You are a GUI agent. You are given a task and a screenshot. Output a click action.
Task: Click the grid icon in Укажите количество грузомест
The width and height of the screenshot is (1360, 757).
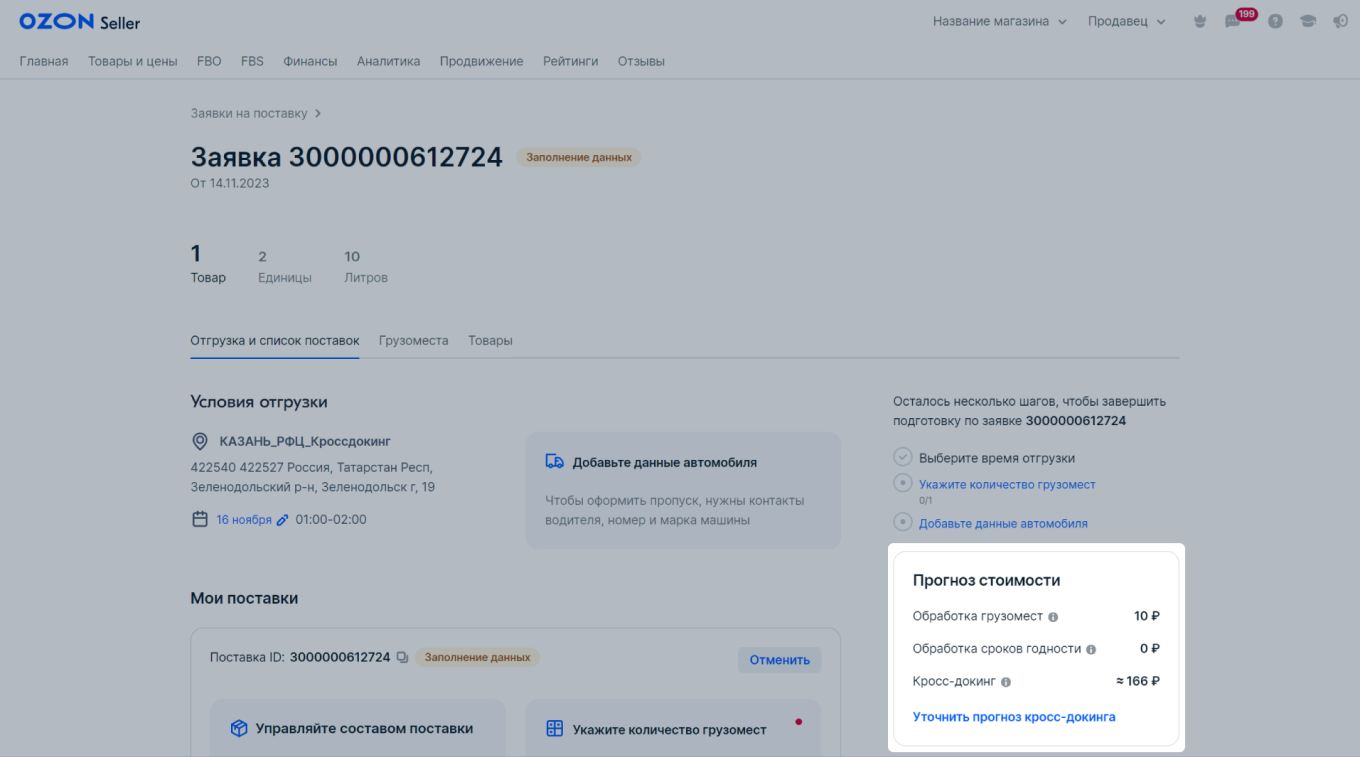click(555, 729)
